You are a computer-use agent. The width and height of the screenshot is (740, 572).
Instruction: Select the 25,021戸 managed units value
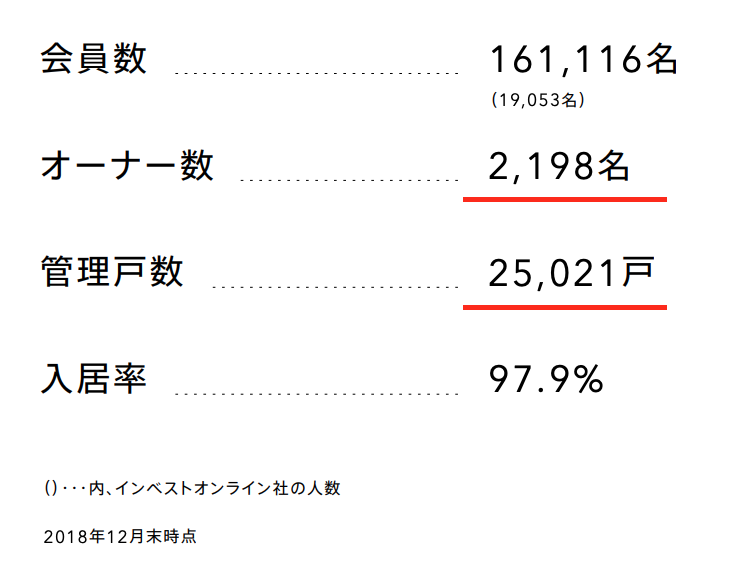571,273
